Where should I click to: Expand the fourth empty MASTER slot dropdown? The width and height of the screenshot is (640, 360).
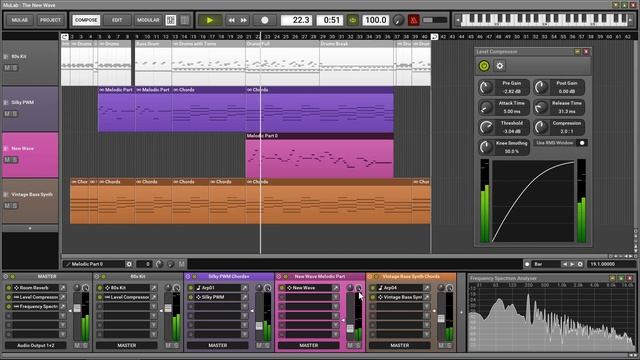point(63,316)
